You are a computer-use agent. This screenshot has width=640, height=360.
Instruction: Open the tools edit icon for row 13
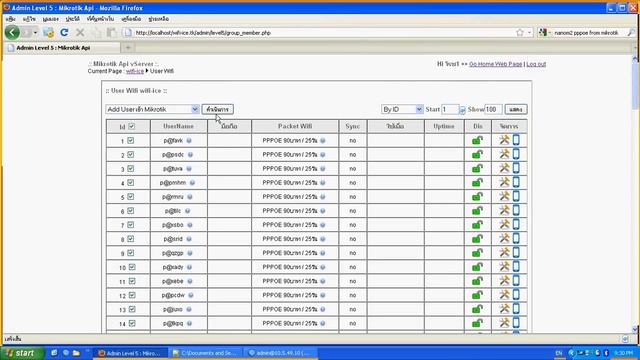(504, 309)
